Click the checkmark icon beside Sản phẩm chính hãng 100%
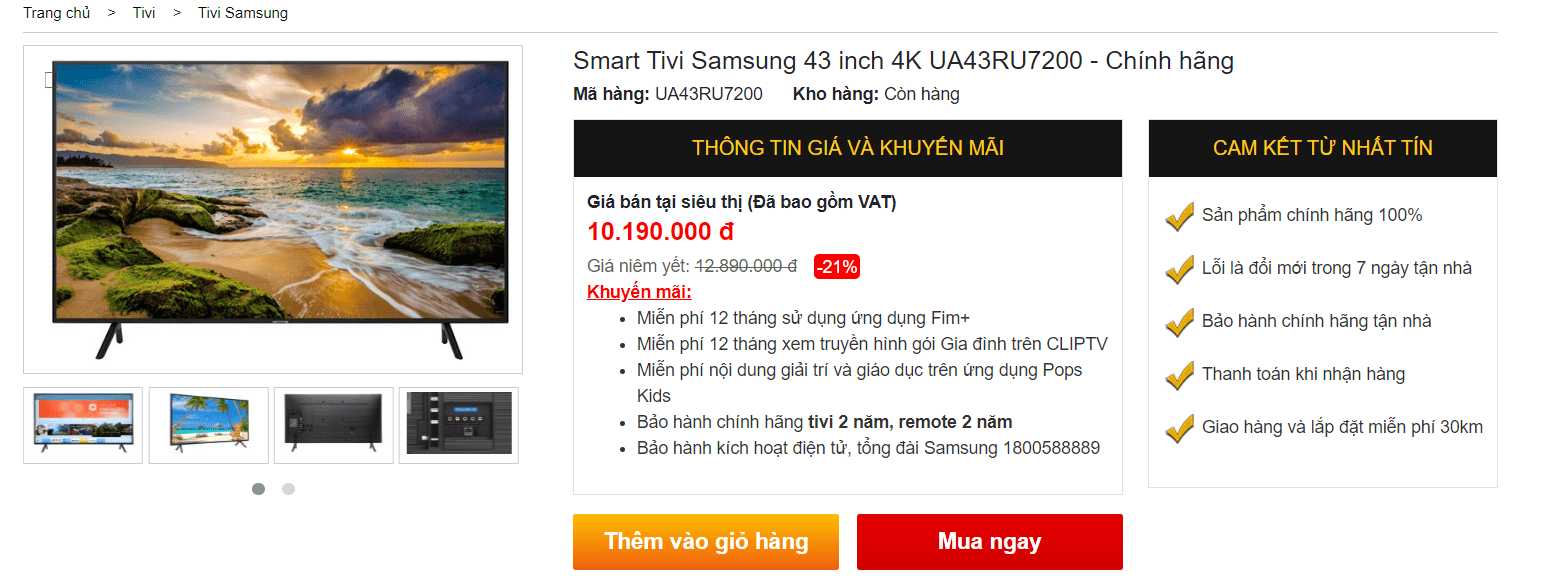This screenshot has height=587, width=1549. pyautogui.click(x=1180, y=216)
